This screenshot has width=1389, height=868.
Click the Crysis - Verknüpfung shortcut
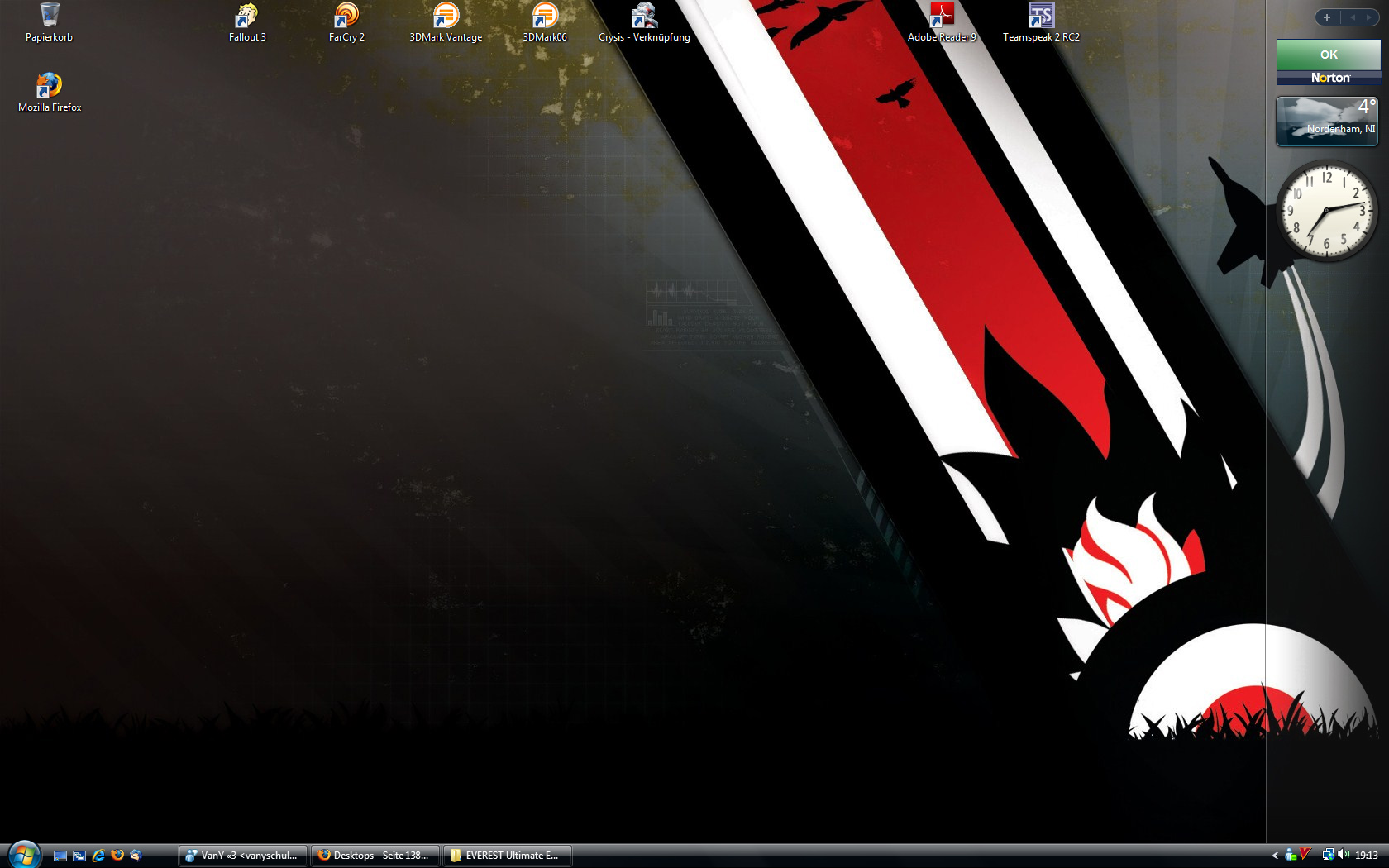[x=644, y=17]
